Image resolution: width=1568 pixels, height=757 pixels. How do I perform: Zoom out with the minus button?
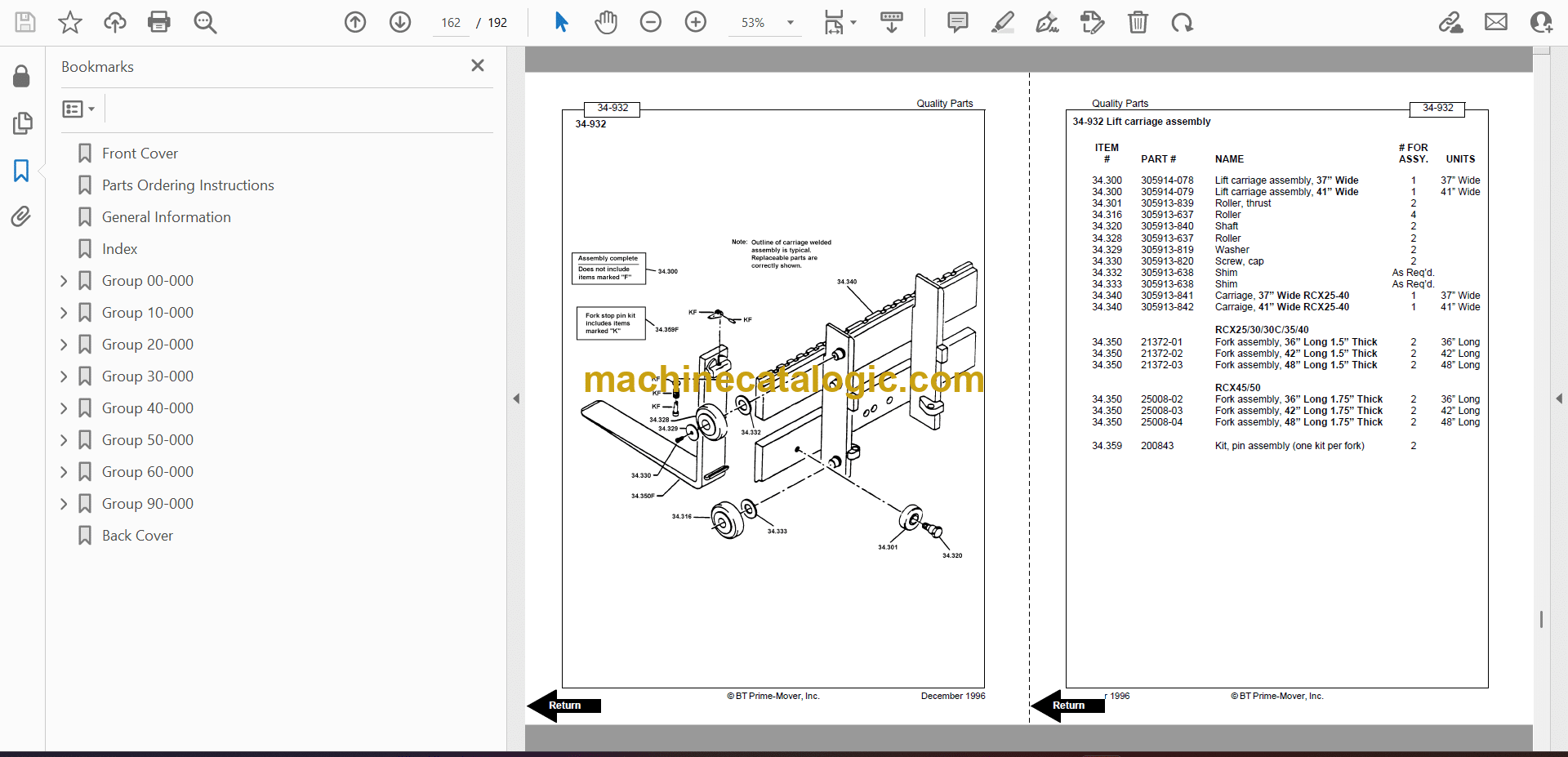651,22
